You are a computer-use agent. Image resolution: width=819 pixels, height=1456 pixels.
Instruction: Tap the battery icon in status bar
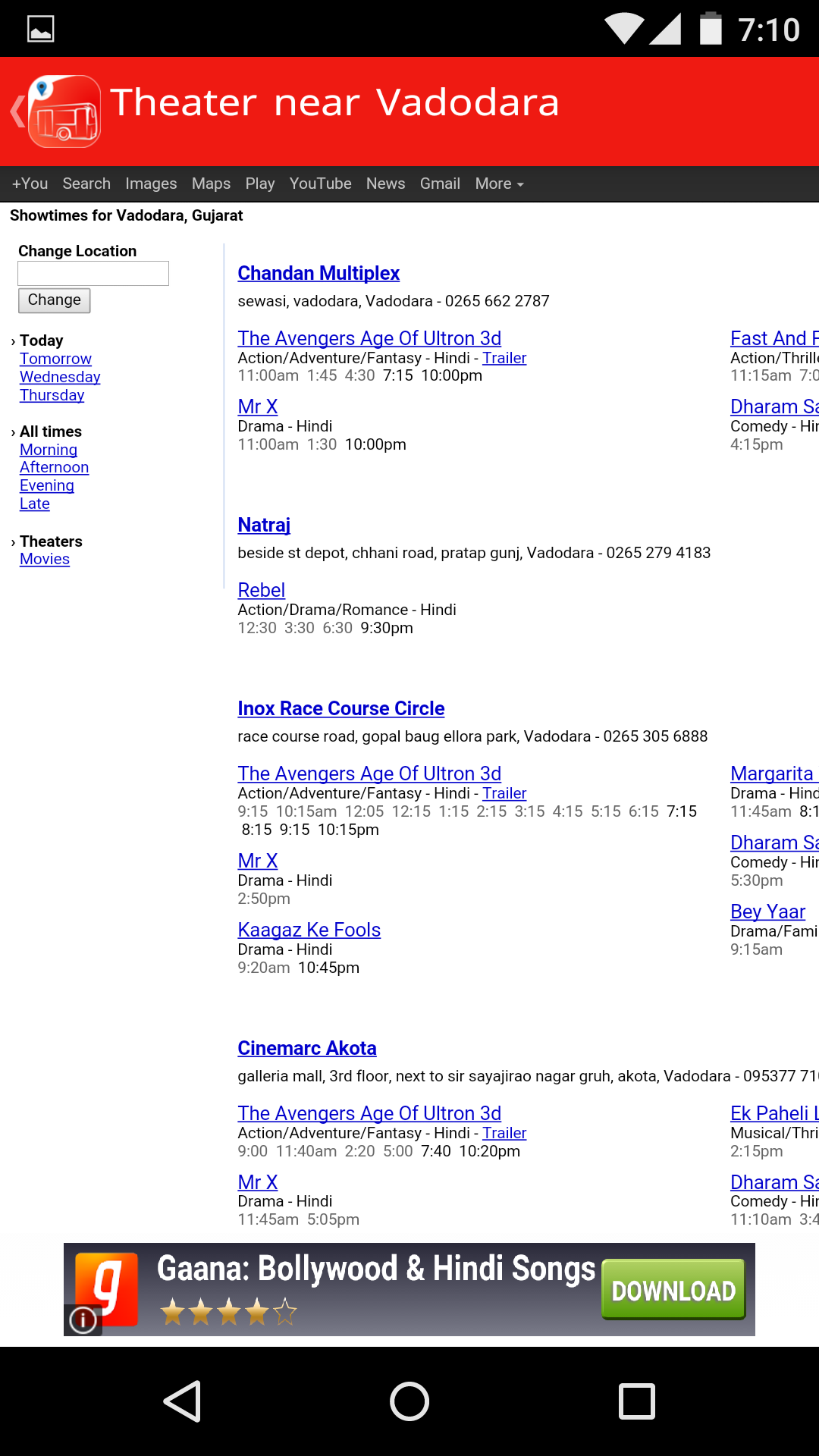point(711,29)
